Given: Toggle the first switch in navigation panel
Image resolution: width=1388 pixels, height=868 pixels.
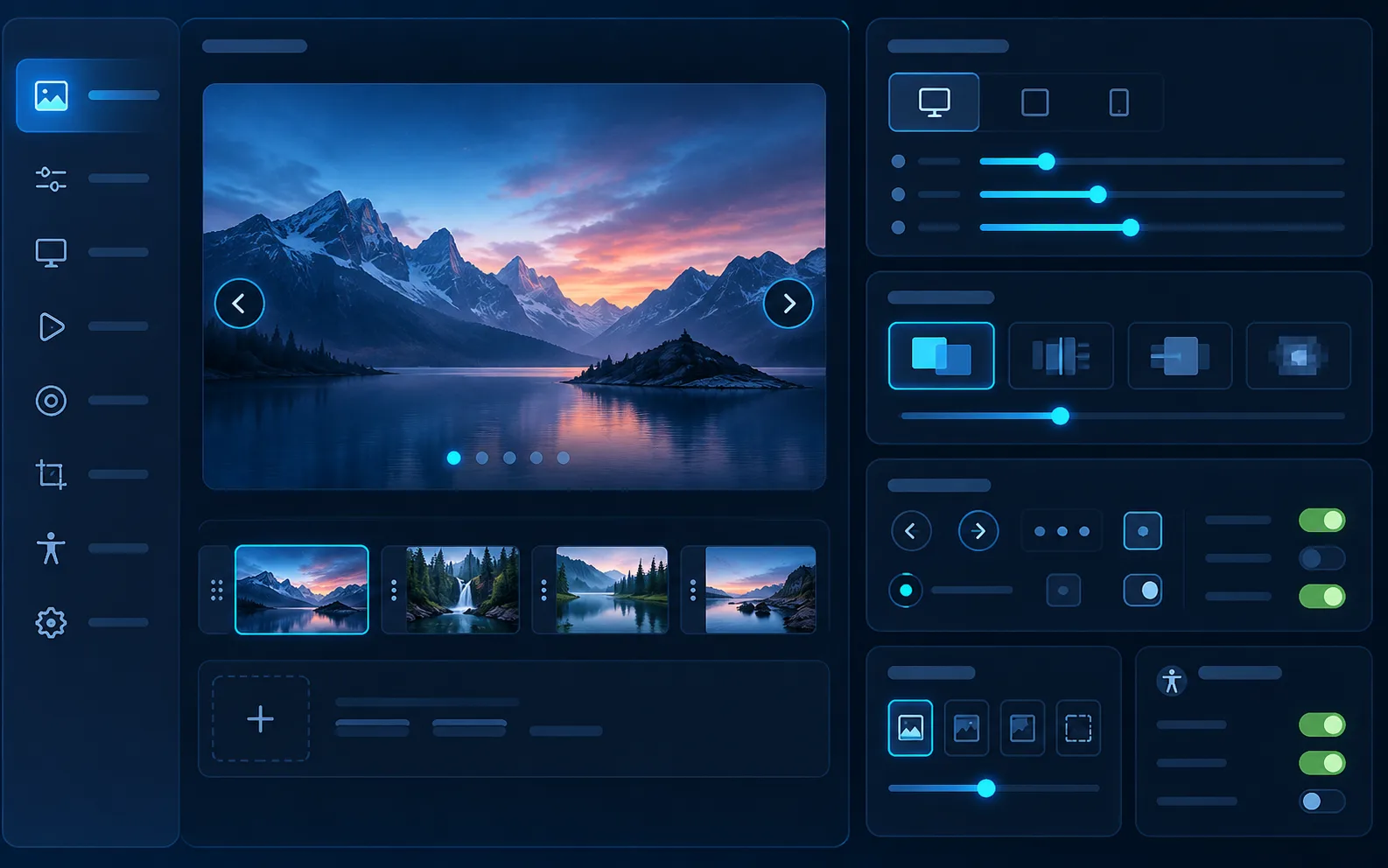Looking at the screenshot, I should (1321, 521).
